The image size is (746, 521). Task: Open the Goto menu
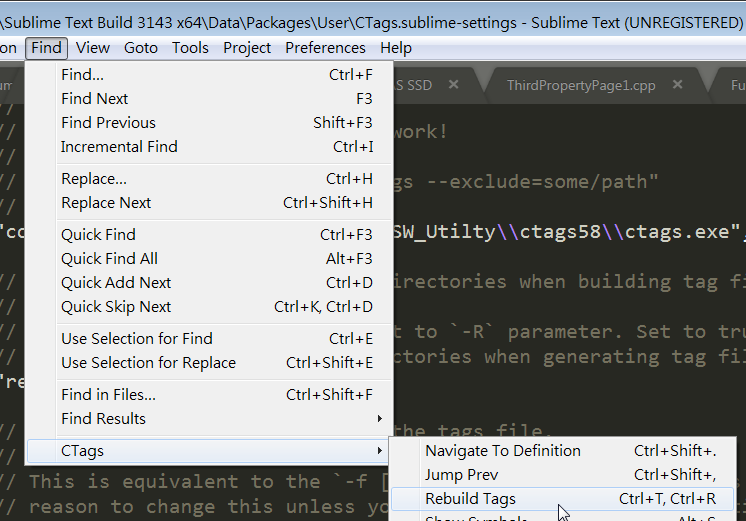click(141, 48)
